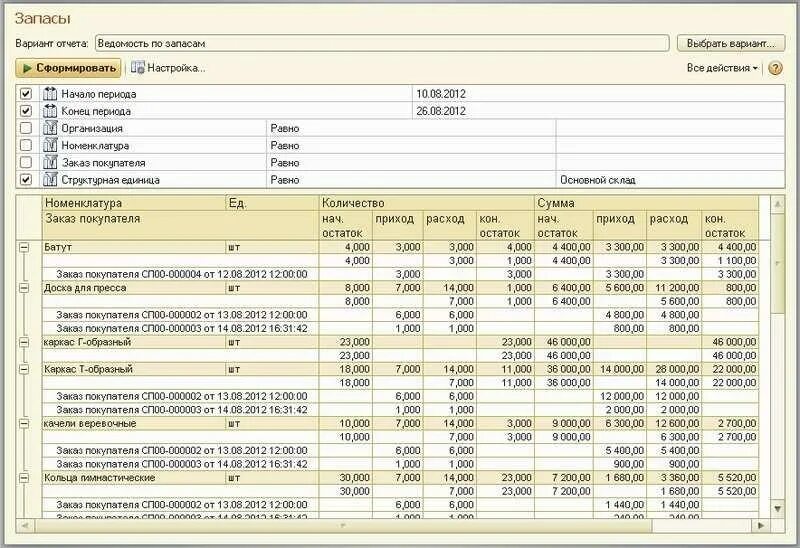Disable the Структурная единица filter checkbox
800x548 pixels.
click(26, 180)
